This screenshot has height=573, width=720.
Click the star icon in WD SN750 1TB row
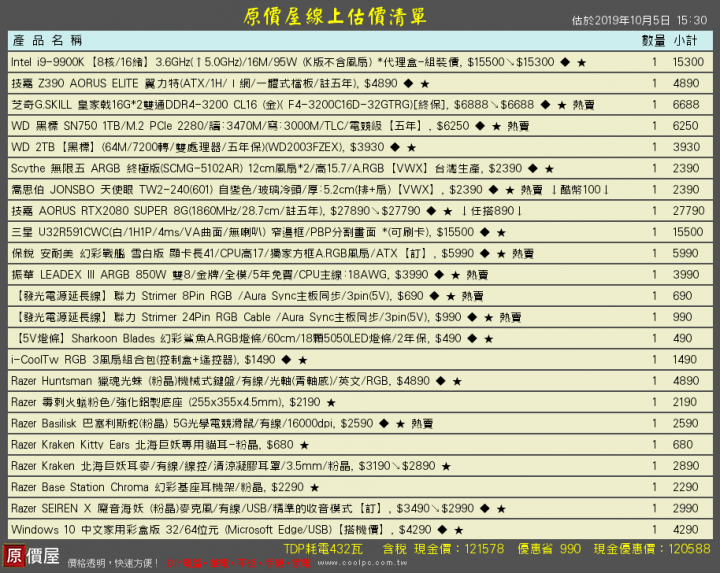click(496, 126)
